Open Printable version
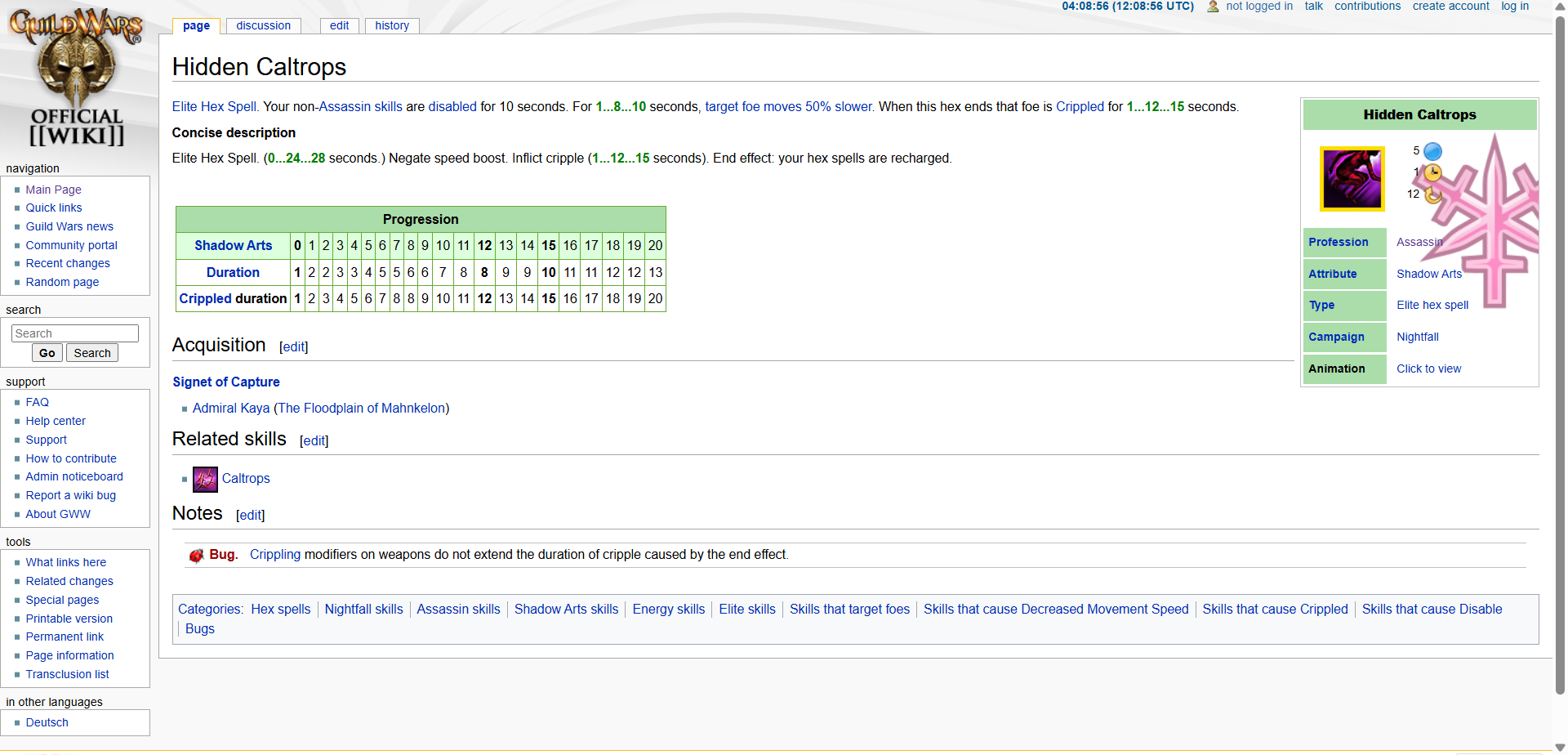1568x755 pixels. [69, 619]
